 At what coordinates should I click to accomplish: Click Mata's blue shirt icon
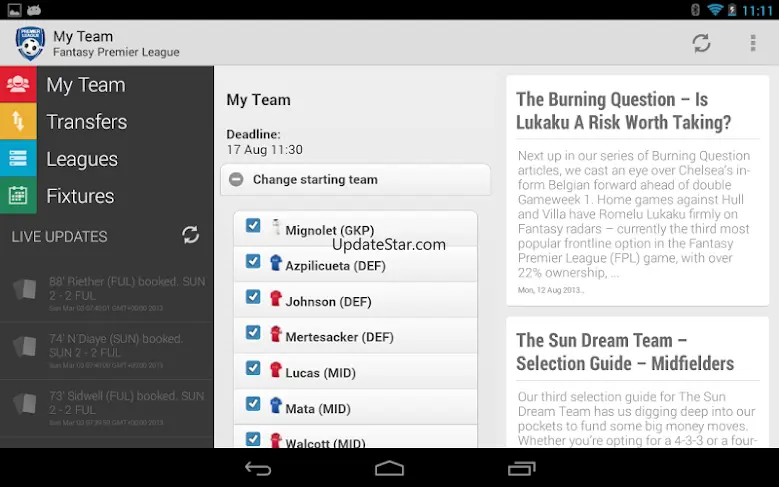click(276, 405)
